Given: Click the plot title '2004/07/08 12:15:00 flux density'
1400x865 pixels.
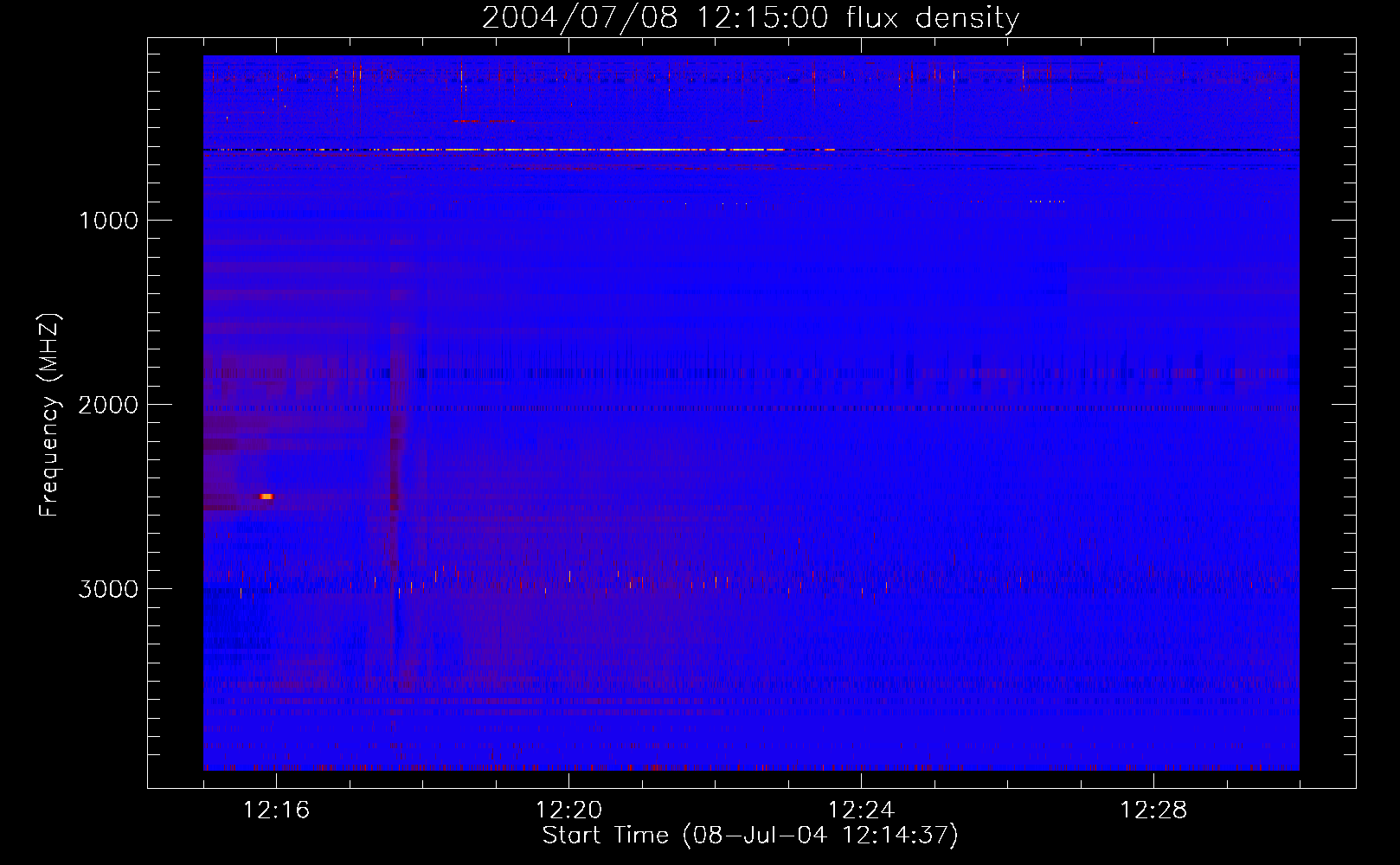Looking at the screenshot, I should pos(750,18).
